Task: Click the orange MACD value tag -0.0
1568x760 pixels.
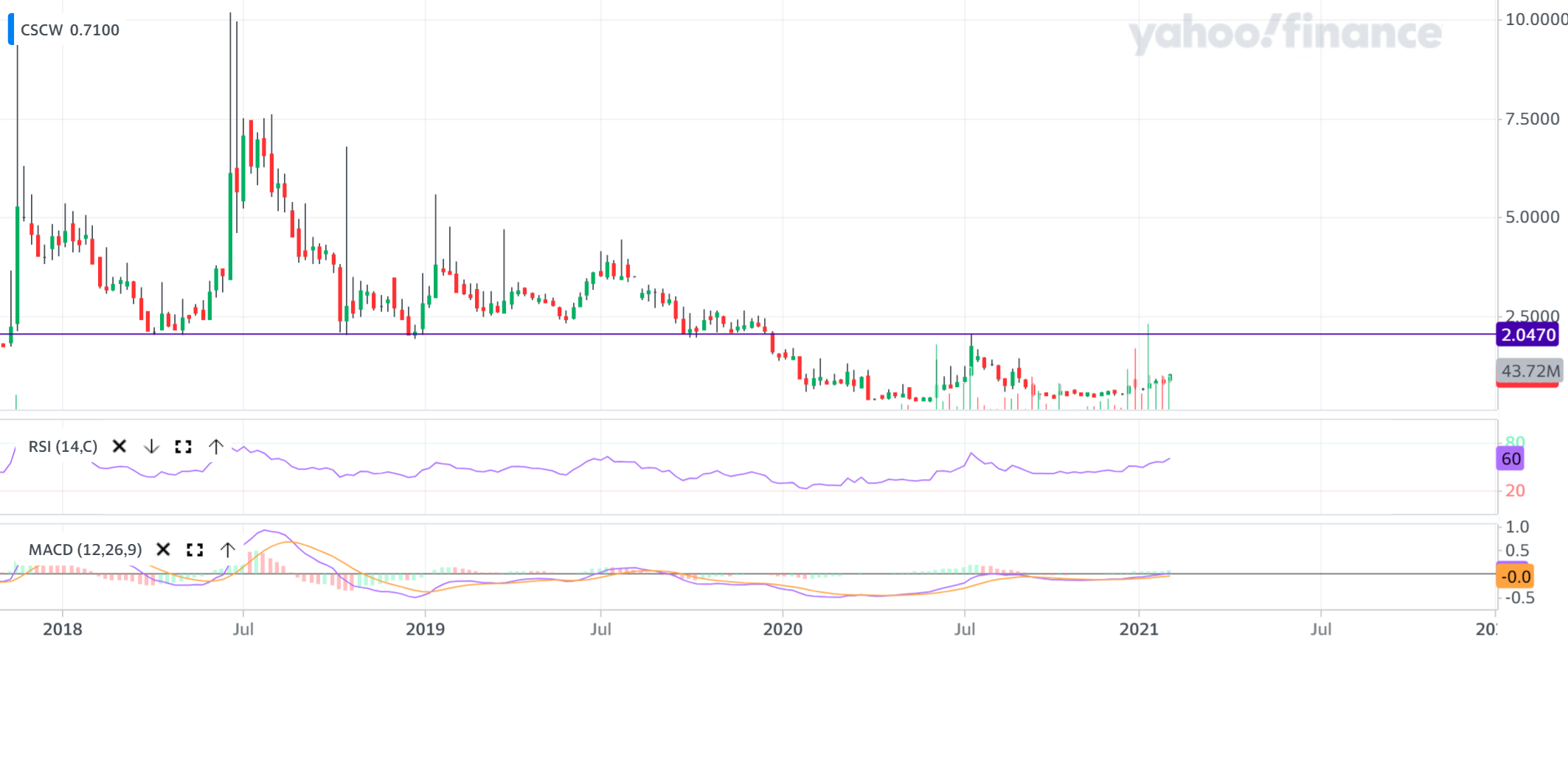Action: tap(1516, 576)
